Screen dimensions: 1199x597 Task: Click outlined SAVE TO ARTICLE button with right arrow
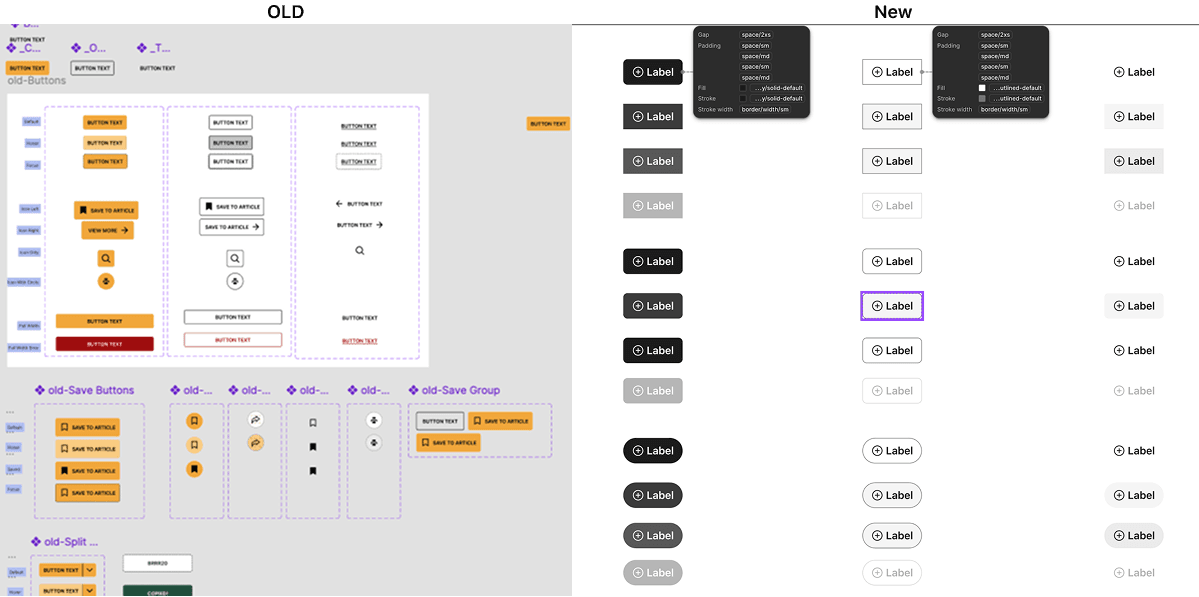point(232,227)
